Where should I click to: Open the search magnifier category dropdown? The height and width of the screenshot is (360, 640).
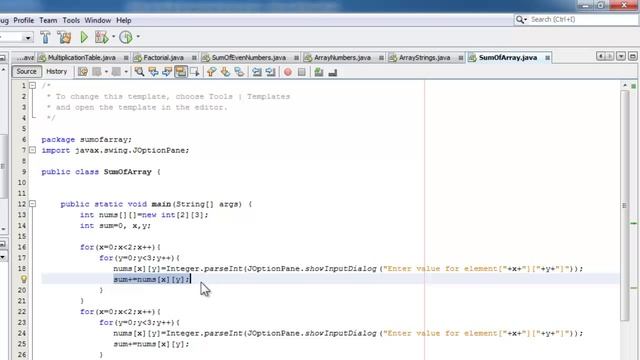[521, 19]
